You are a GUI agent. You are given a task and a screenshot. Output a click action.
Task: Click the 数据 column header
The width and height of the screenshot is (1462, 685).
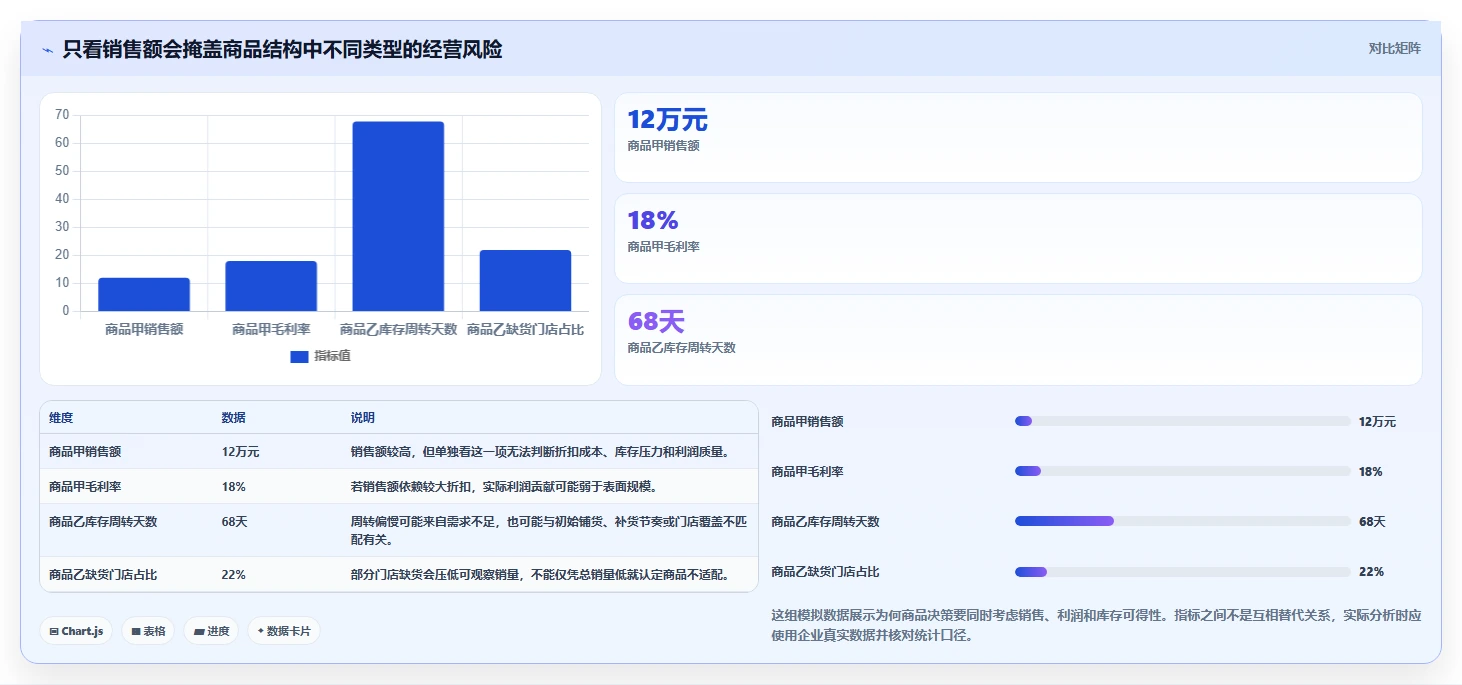pos(234,418)
